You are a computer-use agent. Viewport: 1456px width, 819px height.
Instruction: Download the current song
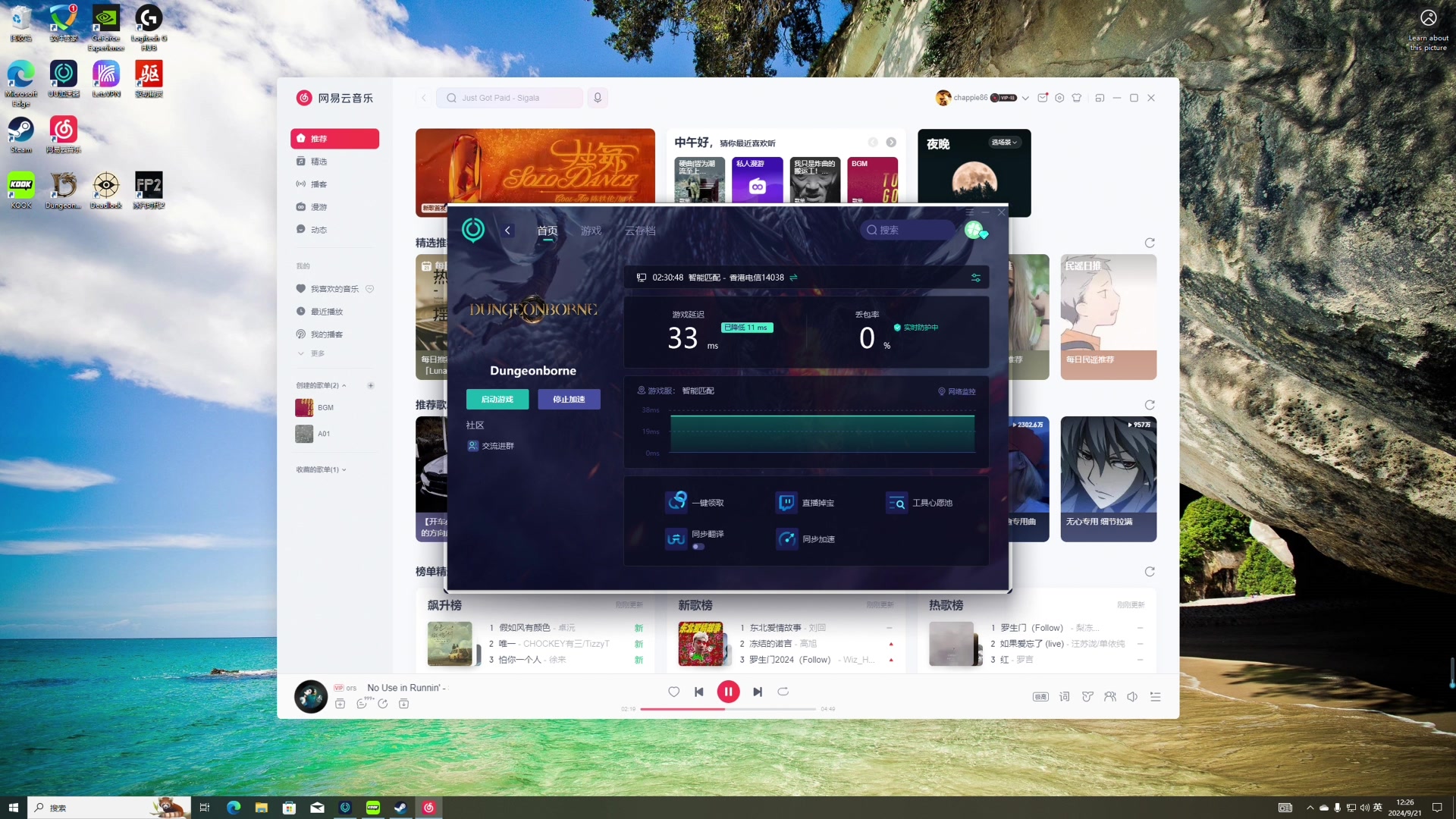pyautogui.click(x=403, y=704)
